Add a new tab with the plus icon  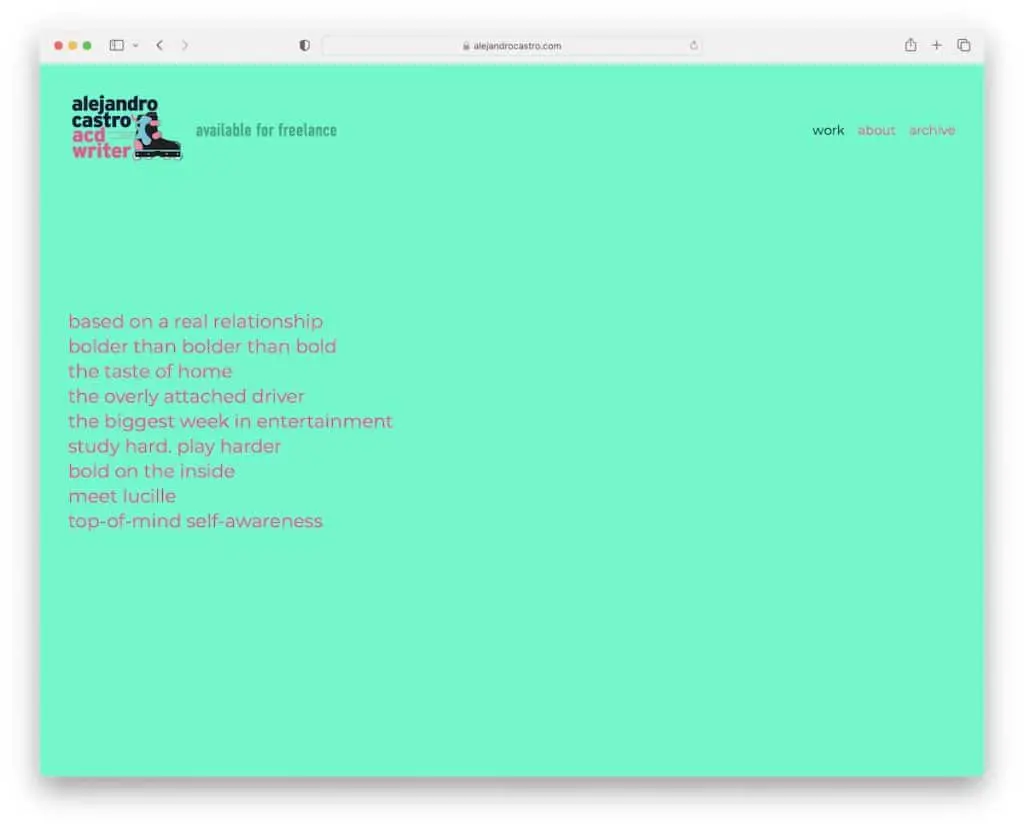(x=937, y=45)
